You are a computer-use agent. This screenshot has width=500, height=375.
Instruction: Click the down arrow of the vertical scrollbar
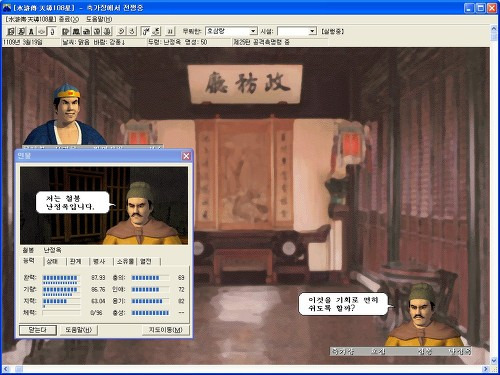494,361
